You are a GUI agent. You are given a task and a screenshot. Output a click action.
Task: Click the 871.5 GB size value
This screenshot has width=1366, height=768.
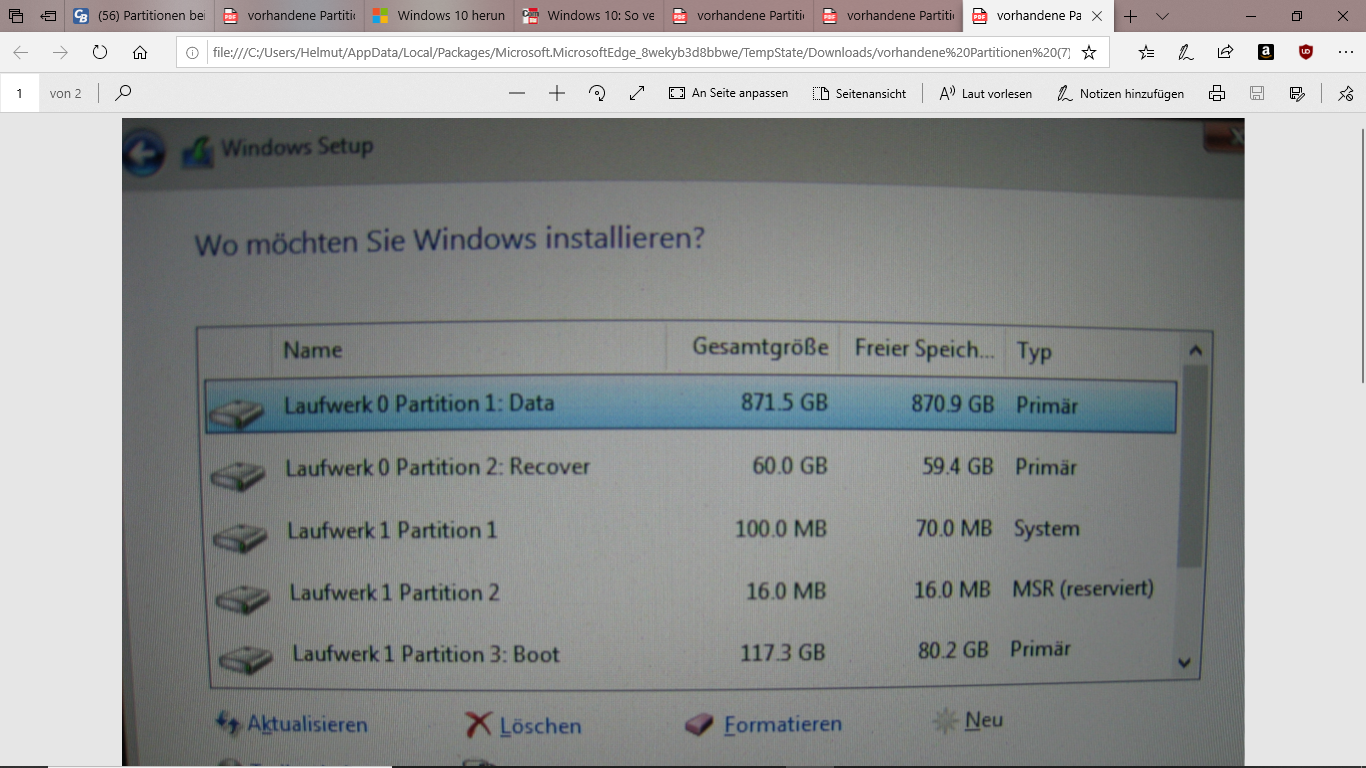coord(784,402)
